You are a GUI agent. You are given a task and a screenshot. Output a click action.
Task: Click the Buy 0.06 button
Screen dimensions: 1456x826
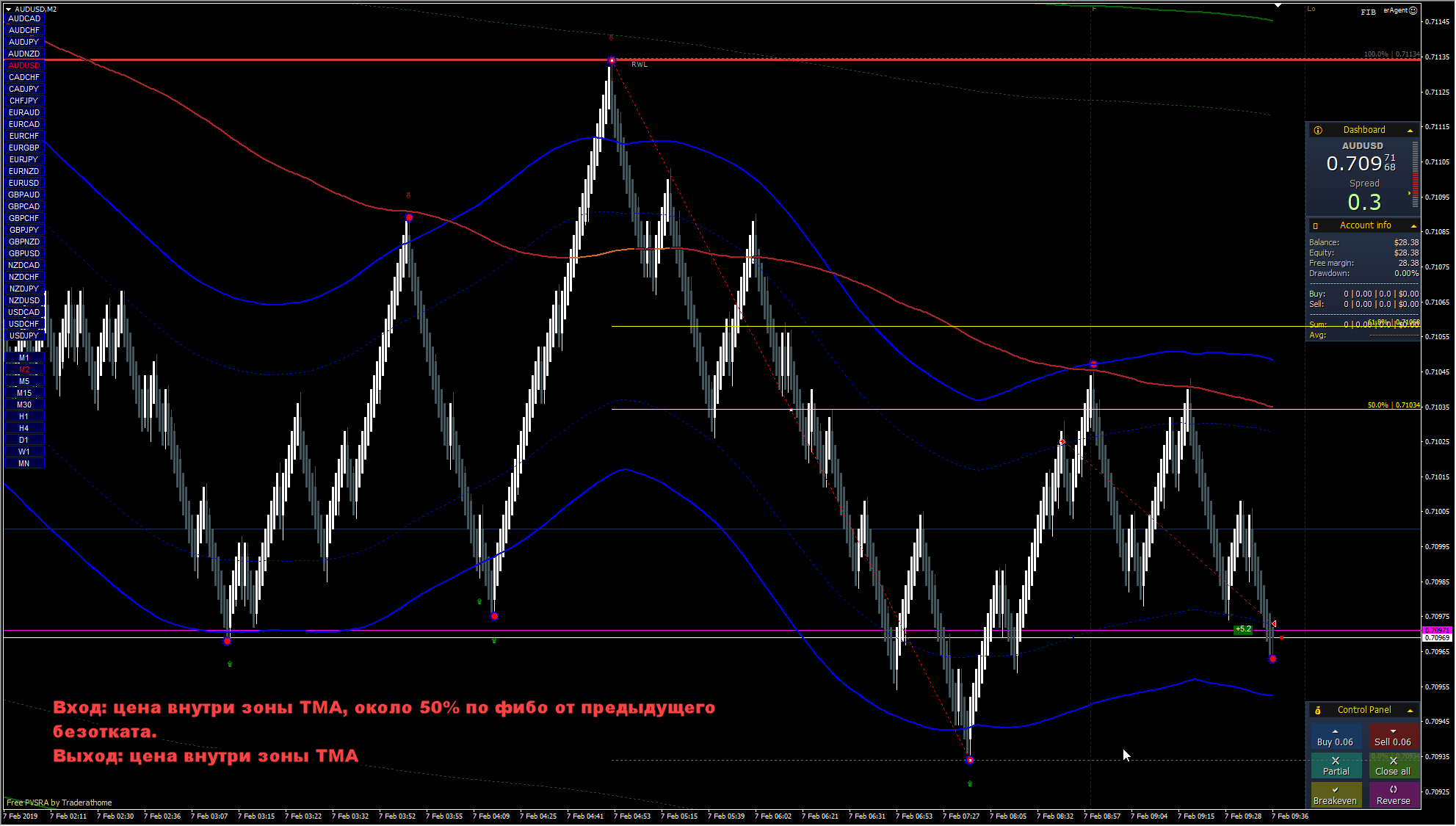point(1336,737)
